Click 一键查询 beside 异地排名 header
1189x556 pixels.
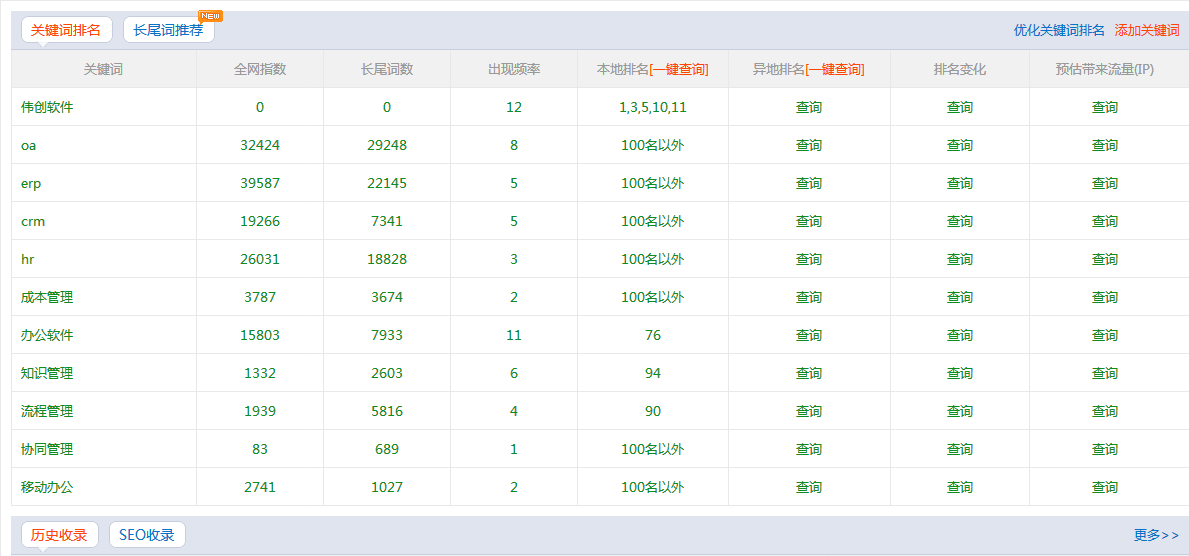tap(835, 69)
